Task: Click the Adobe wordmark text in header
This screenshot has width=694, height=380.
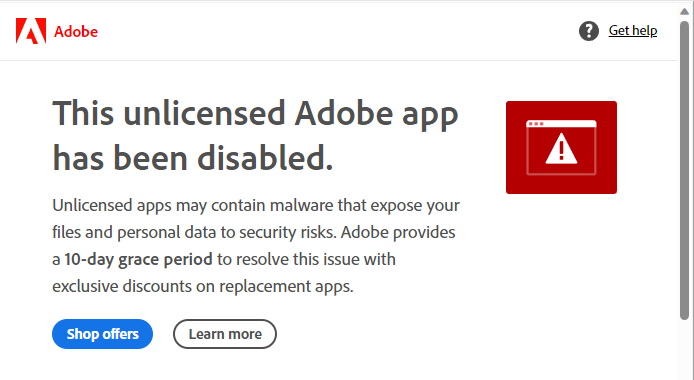Action: (76, 31)
